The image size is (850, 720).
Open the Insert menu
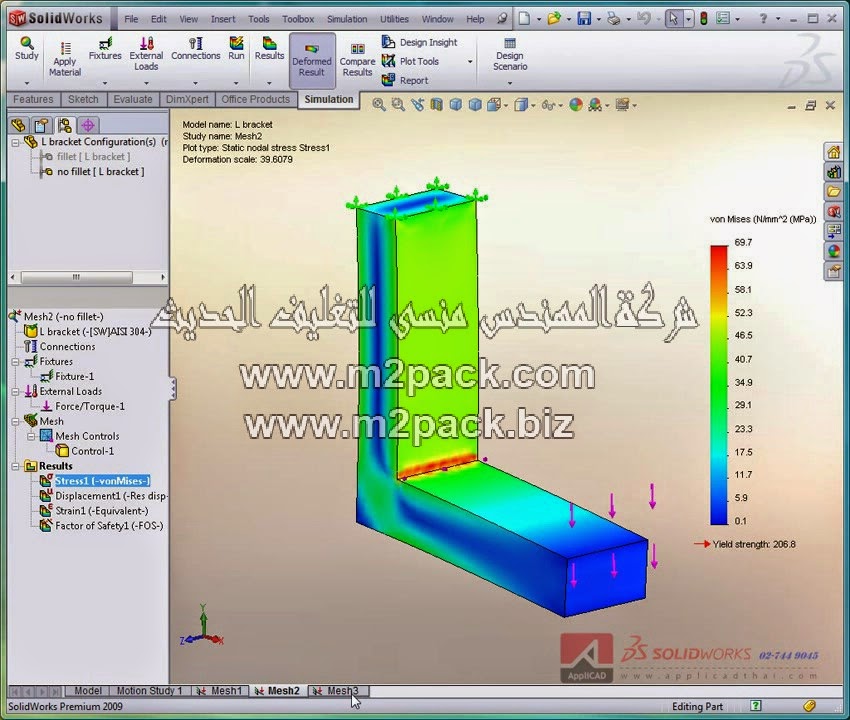[223, 19]
